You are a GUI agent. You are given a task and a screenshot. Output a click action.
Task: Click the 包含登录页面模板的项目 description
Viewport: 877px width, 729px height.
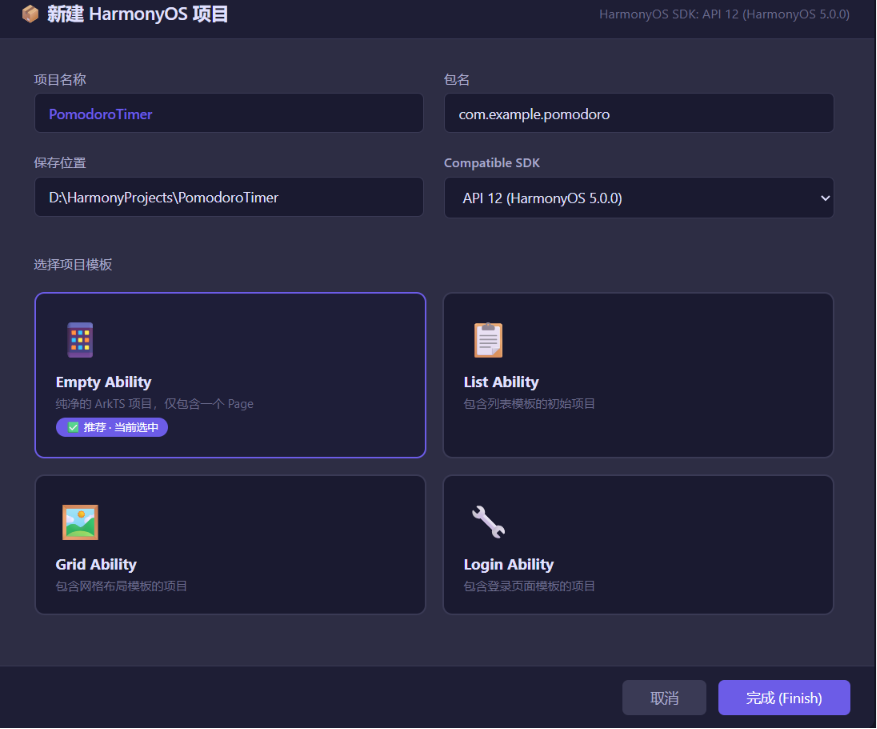(x=529, y=586)
